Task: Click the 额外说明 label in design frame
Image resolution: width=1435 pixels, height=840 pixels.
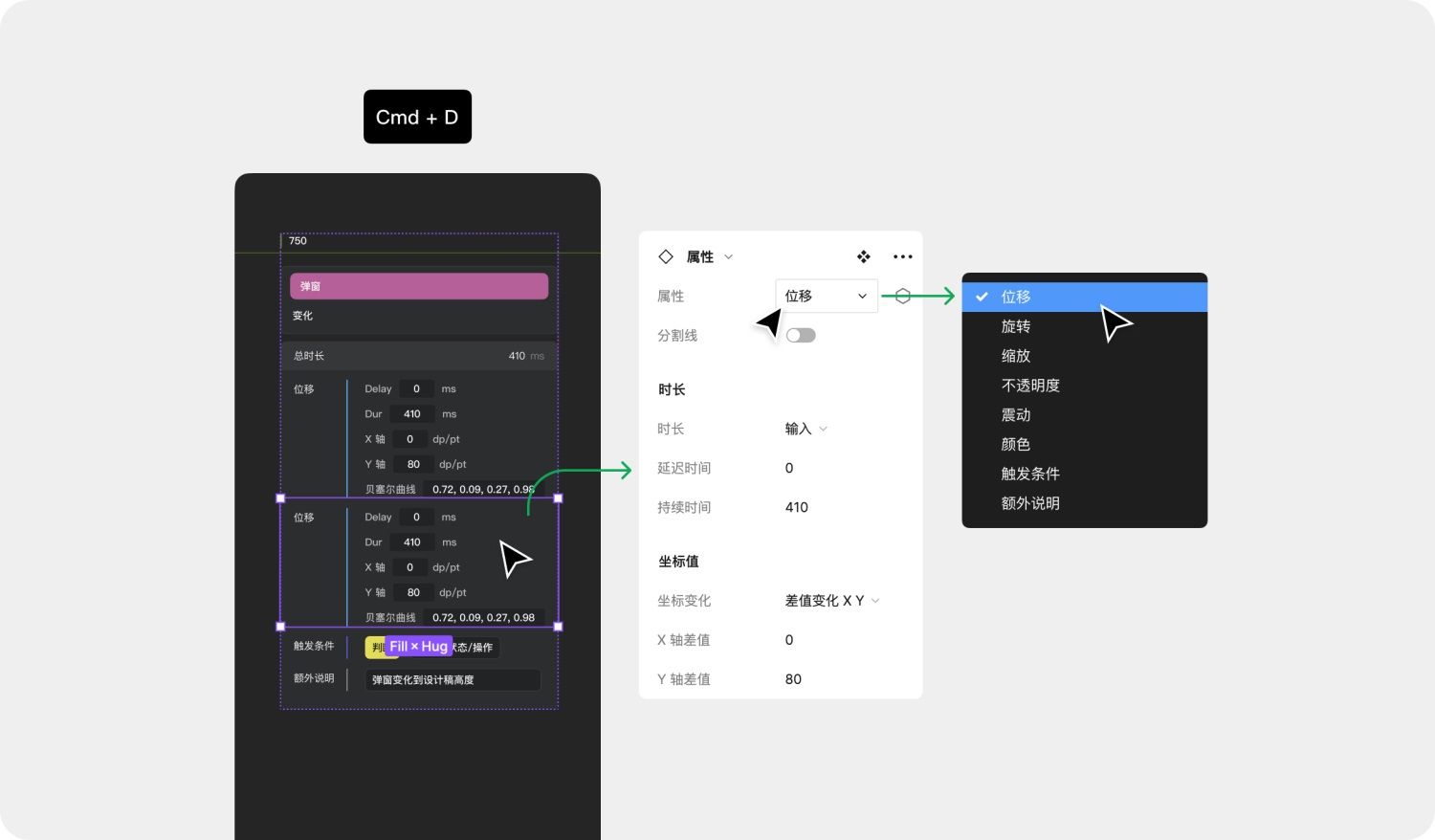Action: tap(314, 678)
